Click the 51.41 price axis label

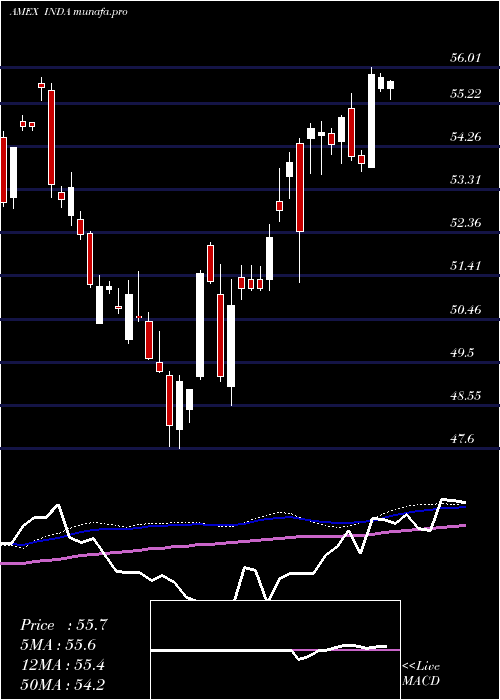click(466, 266)
